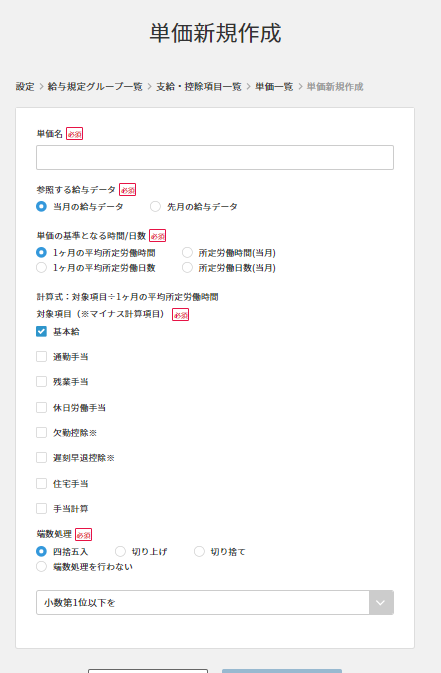Tick the 休日労働手当 checkbox
Screen dimensions: 441x673
41,407
